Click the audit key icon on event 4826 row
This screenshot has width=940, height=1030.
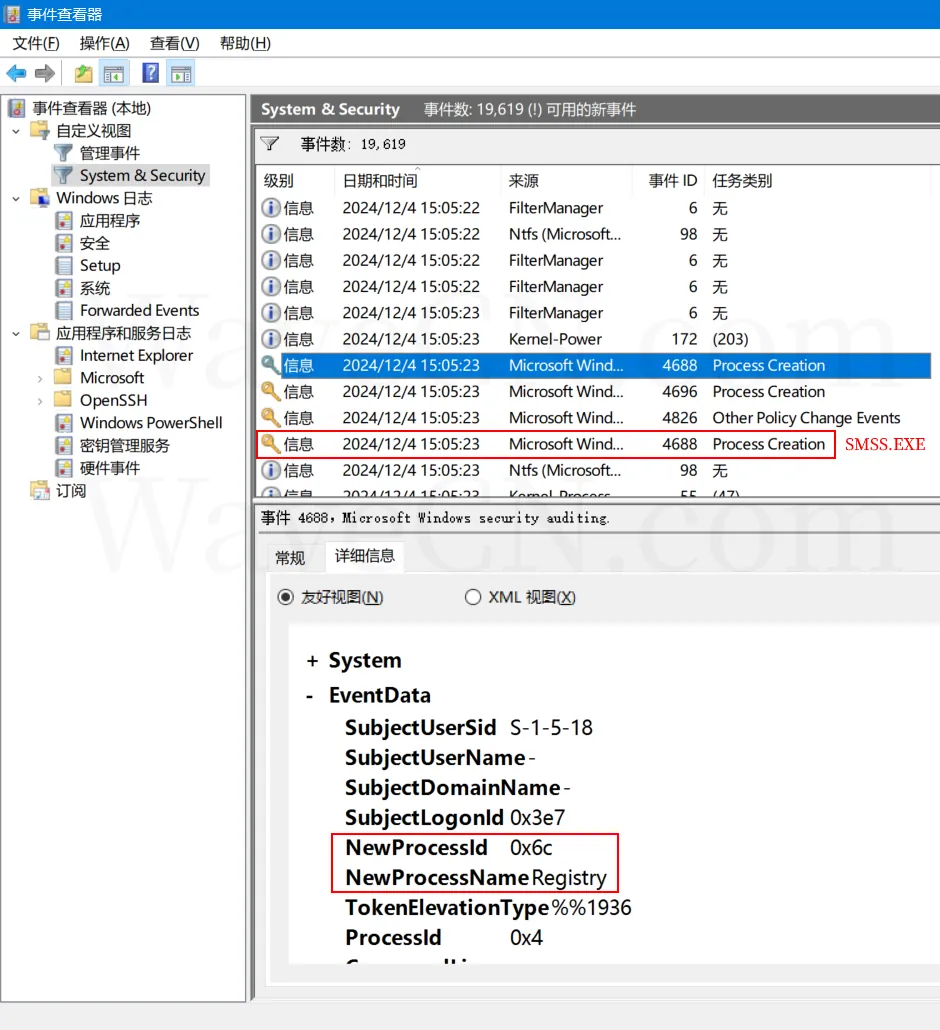coord(271,418)
